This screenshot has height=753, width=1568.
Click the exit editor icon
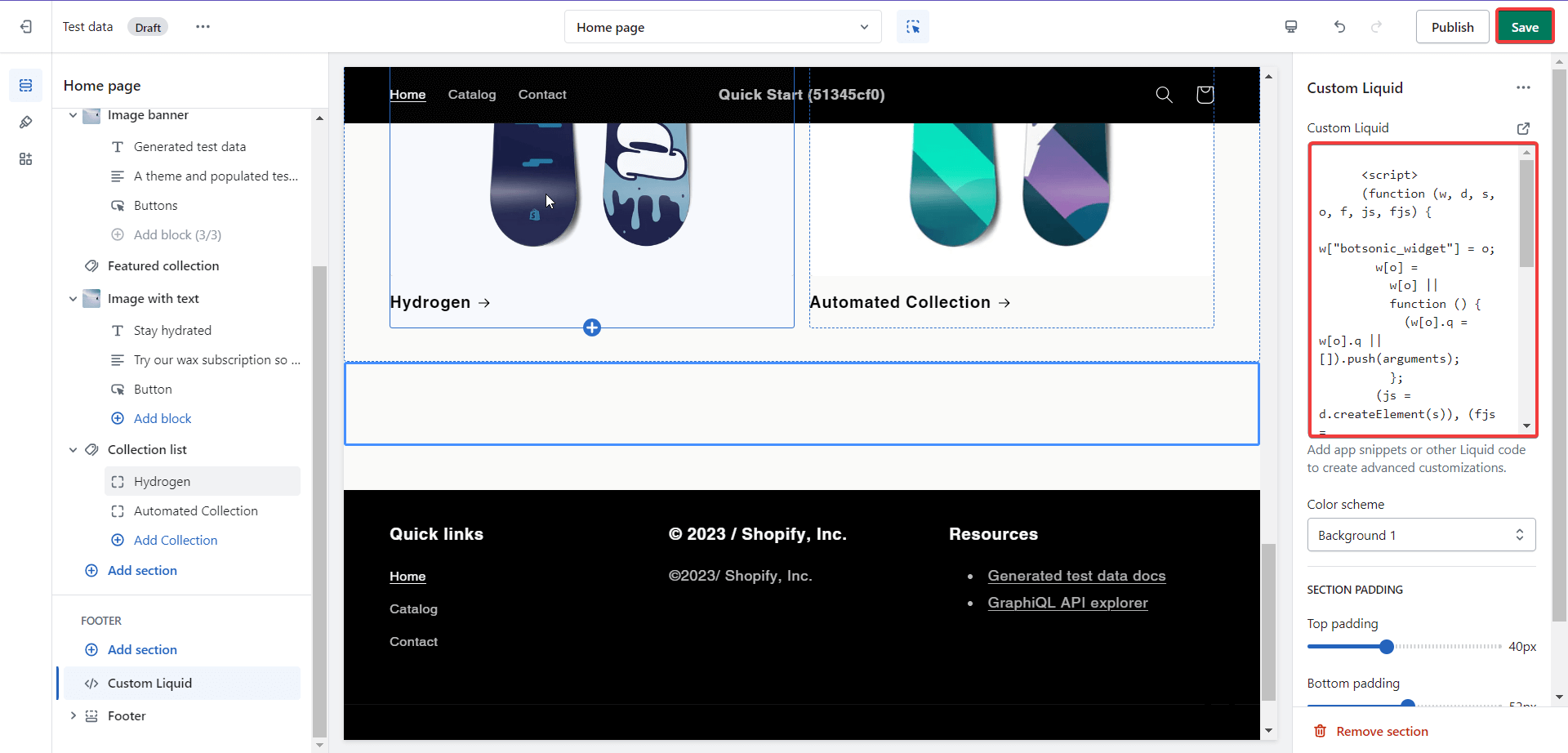coord(26,27)
